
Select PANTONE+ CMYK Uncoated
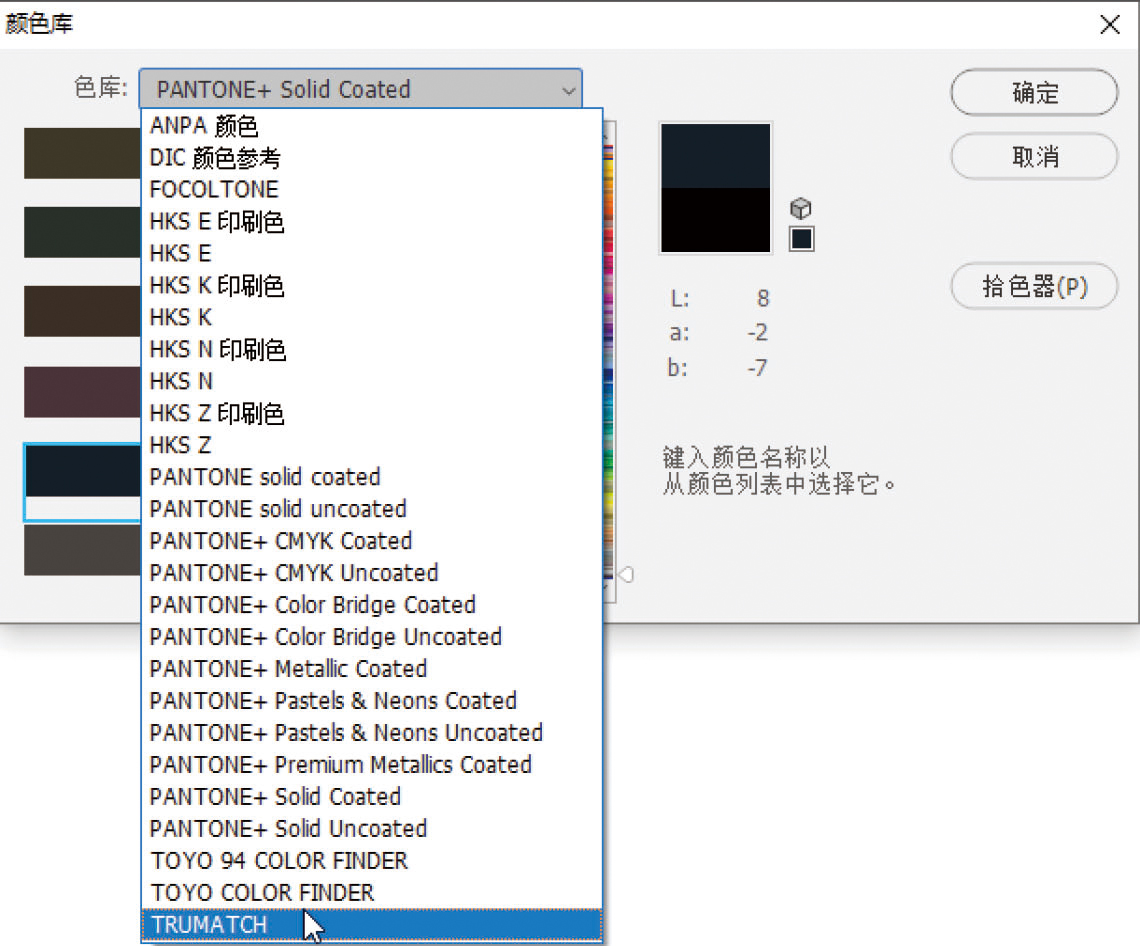[372, 574]
